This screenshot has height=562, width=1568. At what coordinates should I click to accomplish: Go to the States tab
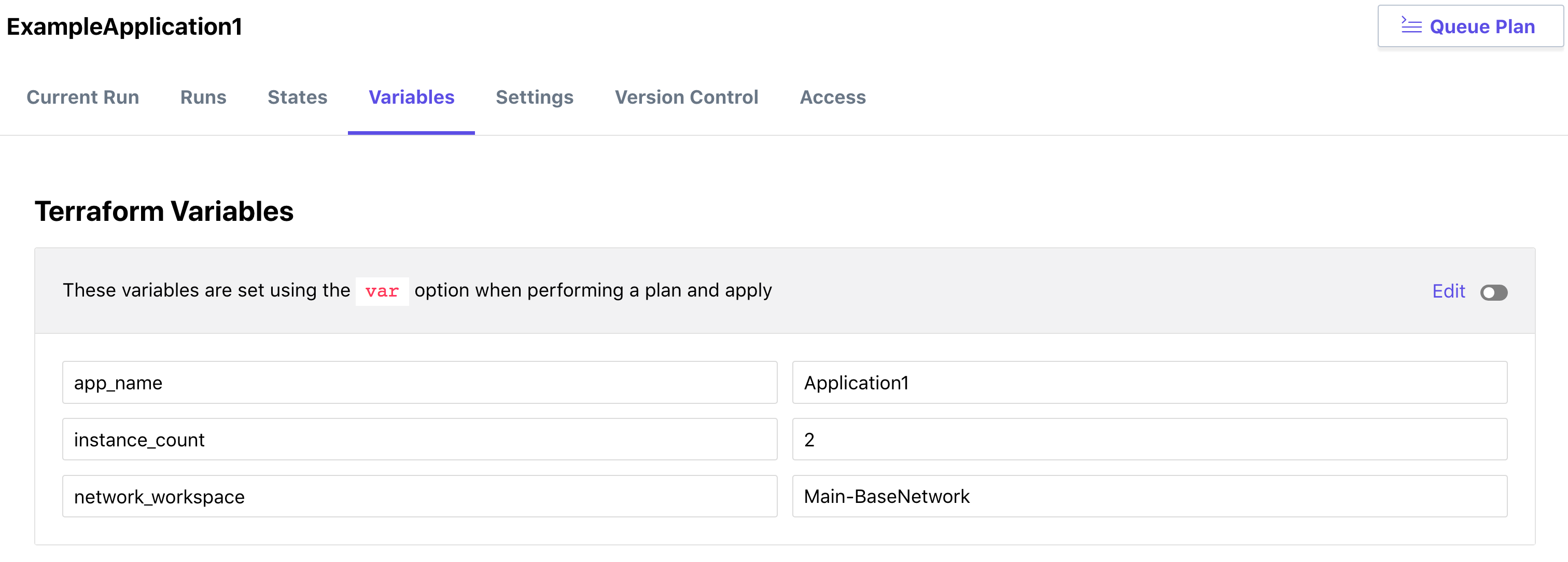pyautogui.click(x=297, y=97)
